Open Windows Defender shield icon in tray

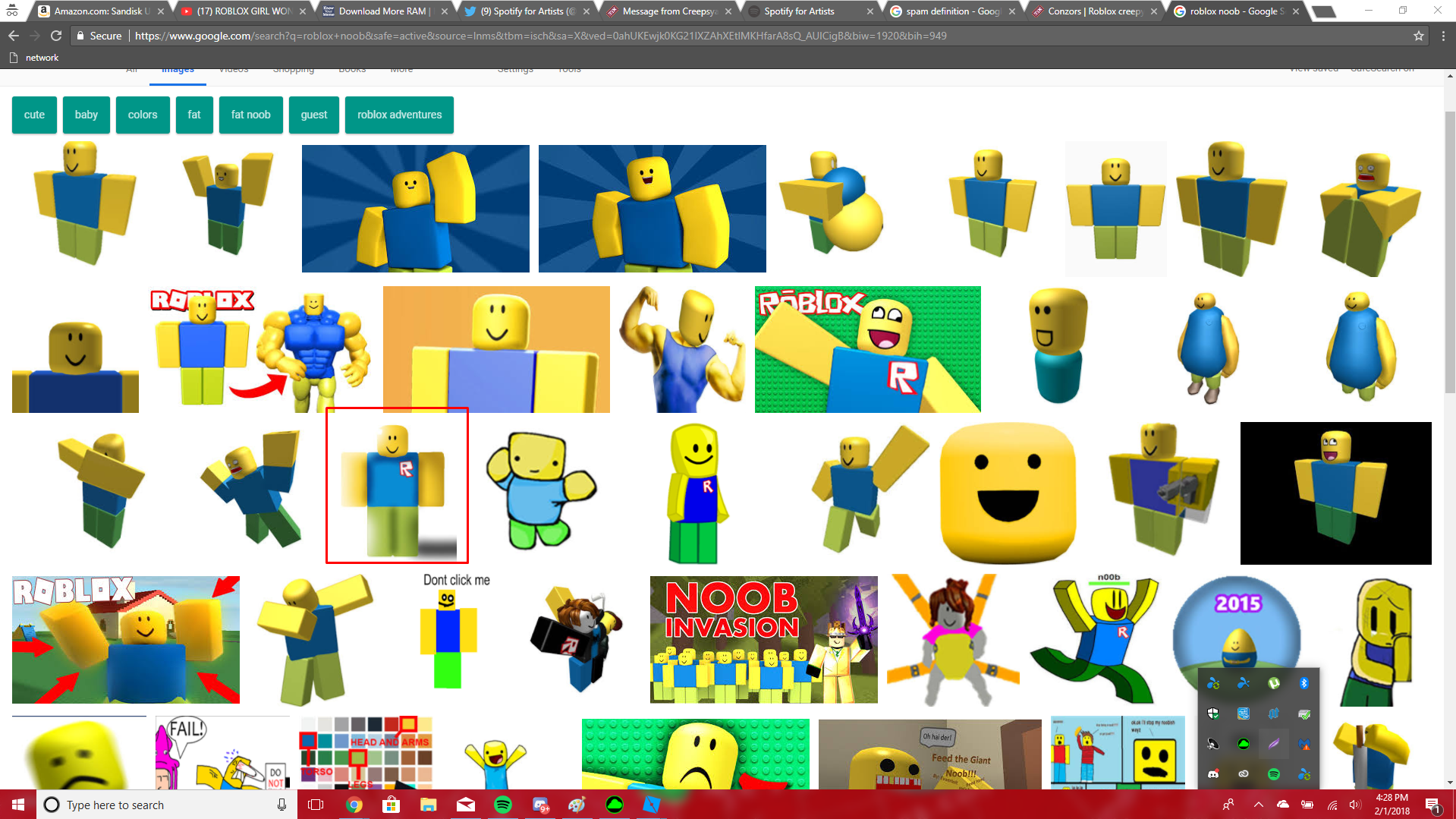[x=1213, y=713]
